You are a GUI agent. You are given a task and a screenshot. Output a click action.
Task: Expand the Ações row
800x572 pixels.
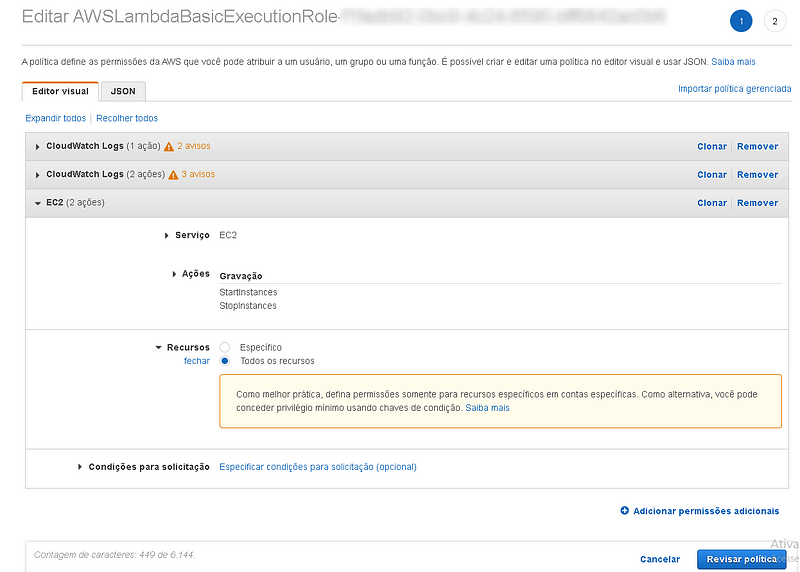(x=174, y=275)
